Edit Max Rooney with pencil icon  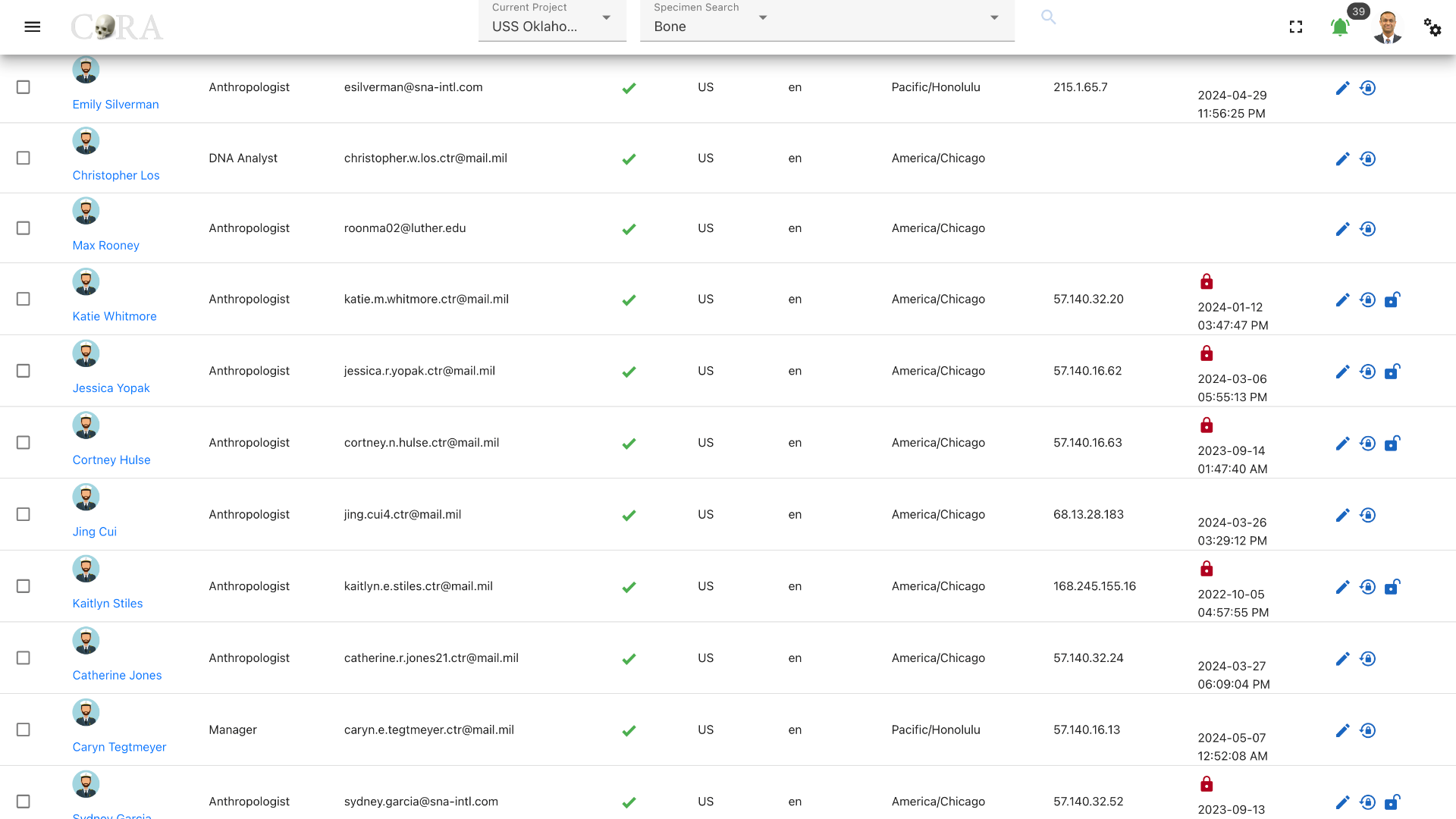[x=1342, y=229]
